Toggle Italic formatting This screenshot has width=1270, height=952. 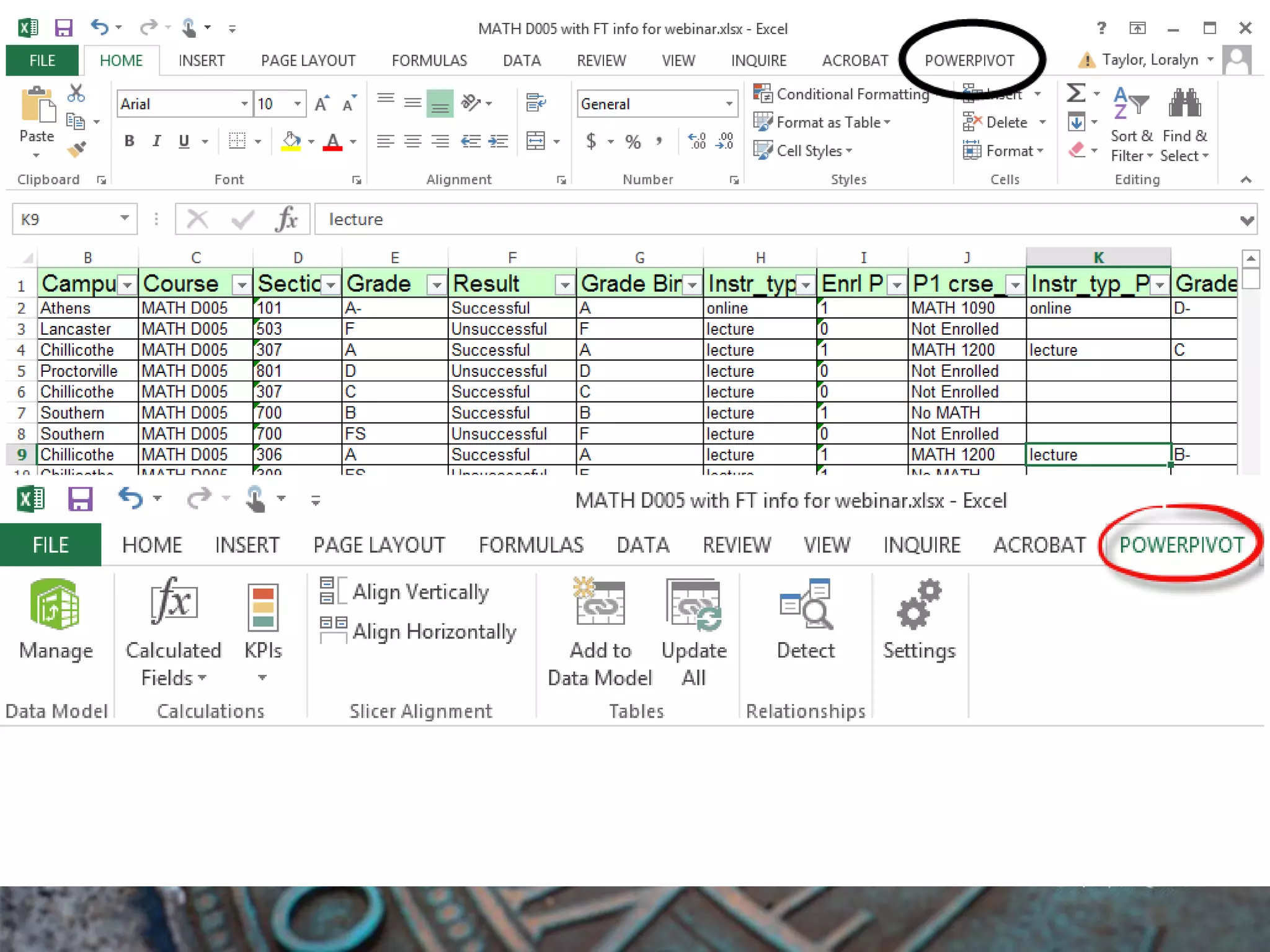[x=156, y=141]
